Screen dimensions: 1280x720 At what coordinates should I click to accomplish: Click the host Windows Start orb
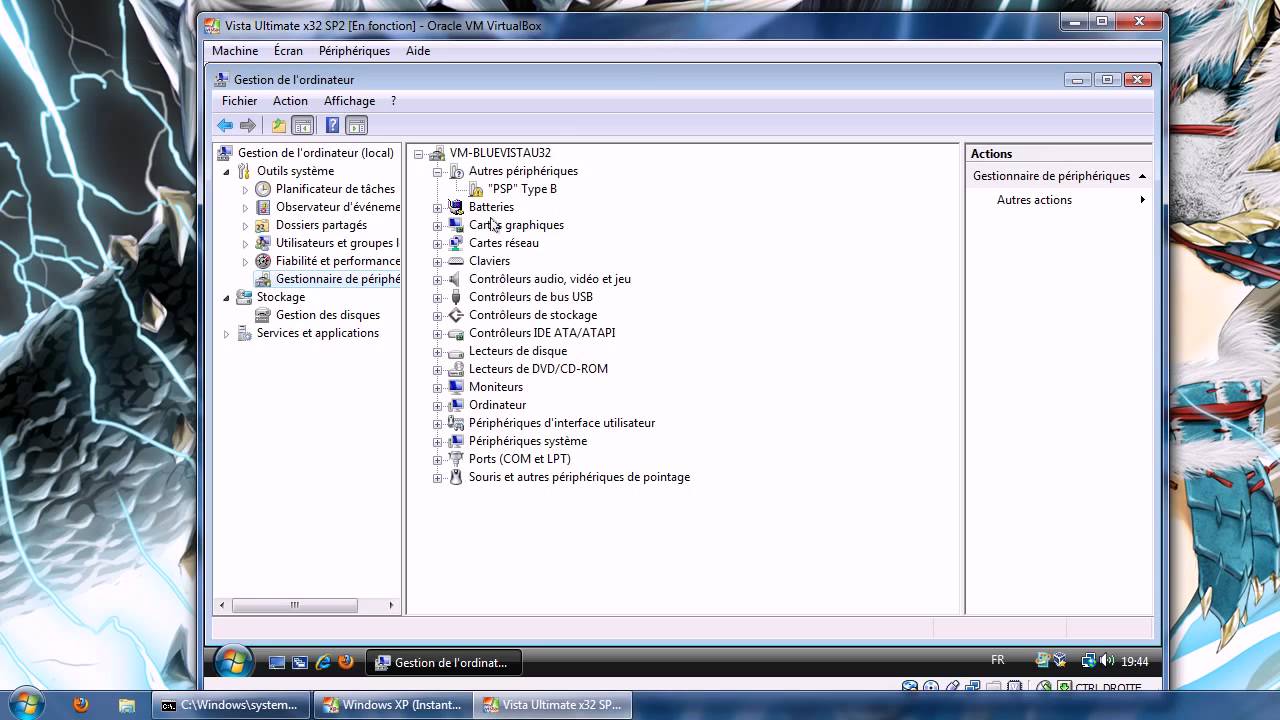point(26,704)
